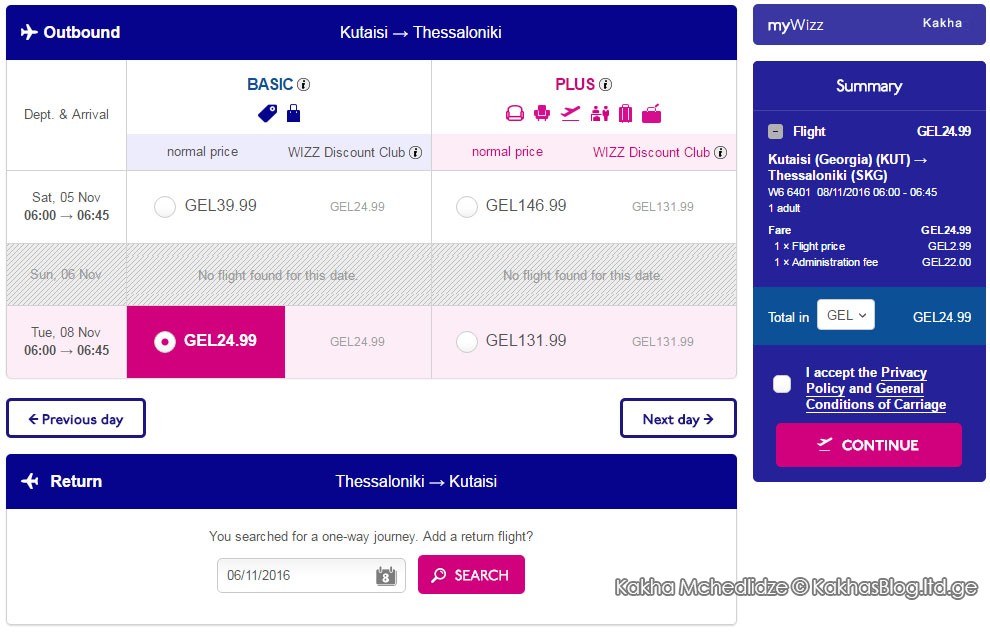Collapse the Flight section in Summary
Viewport: 990px width, 632px height.
(775, 131)
